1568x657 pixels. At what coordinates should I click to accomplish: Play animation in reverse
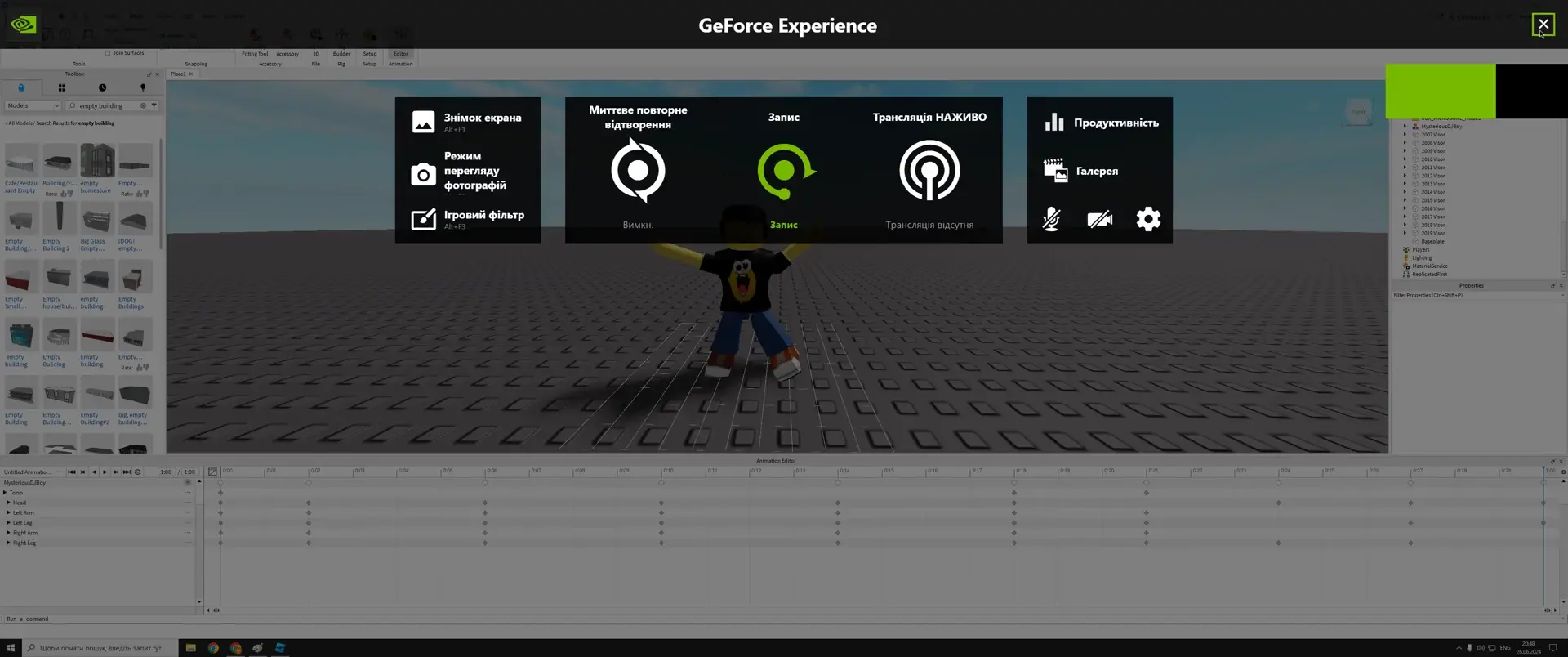coord(94,472)
